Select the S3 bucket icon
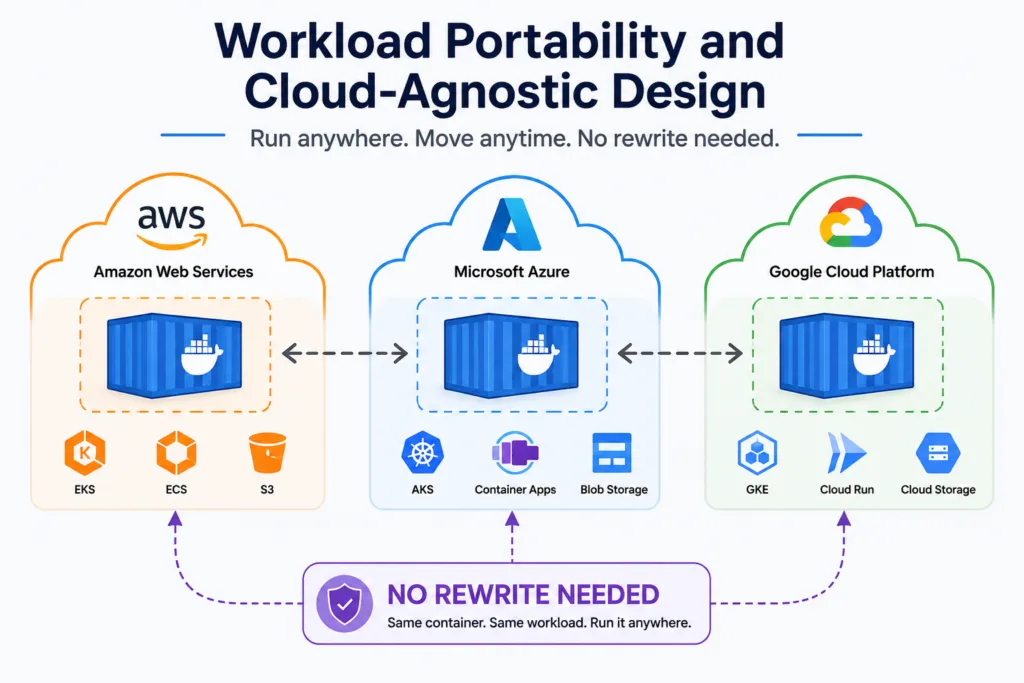The image size is (1024, 683). coord(267,453)
